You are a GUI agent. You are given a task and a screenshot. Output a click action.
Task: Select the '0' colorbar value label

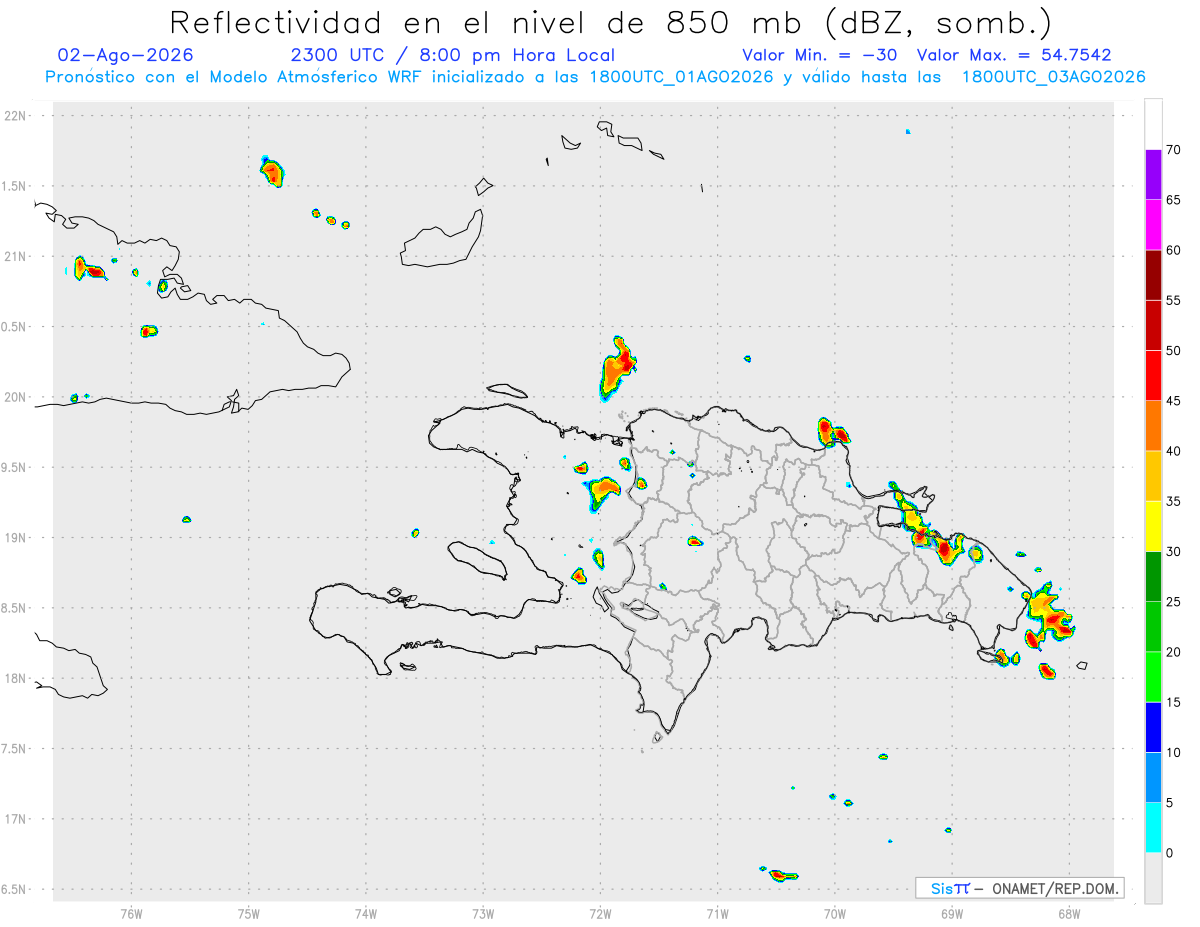1170,853
